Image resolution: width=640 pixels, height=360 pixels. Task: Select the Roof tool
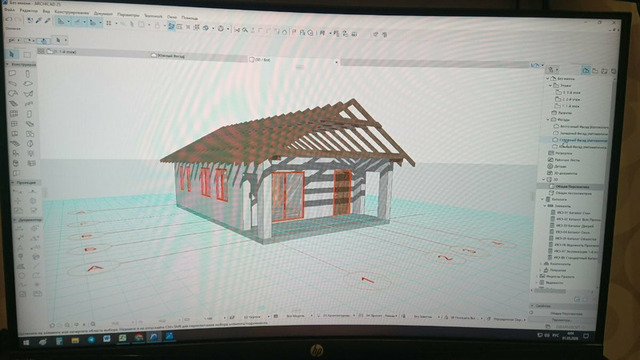click(13, 94)
